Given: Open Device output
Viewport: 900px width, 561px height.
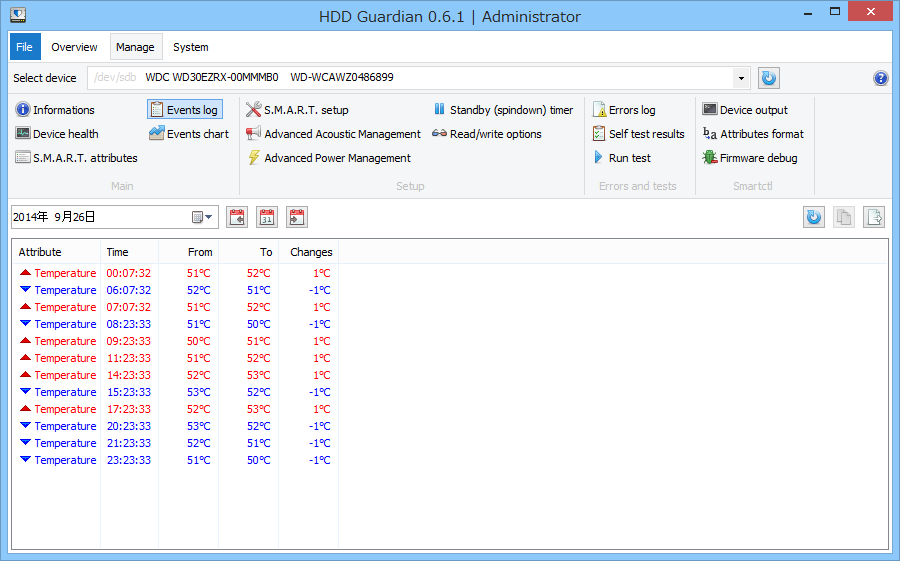Looking at the screenshot, I should point(745,110).
